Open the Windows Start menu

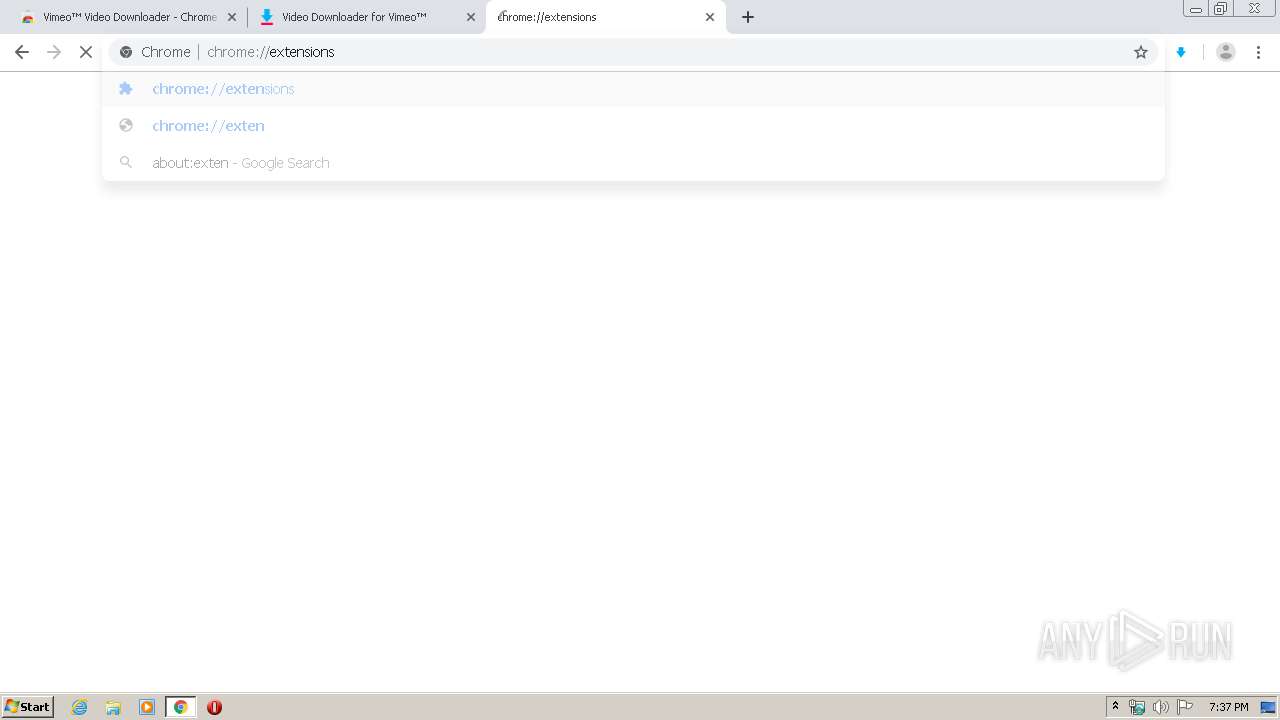28,707
